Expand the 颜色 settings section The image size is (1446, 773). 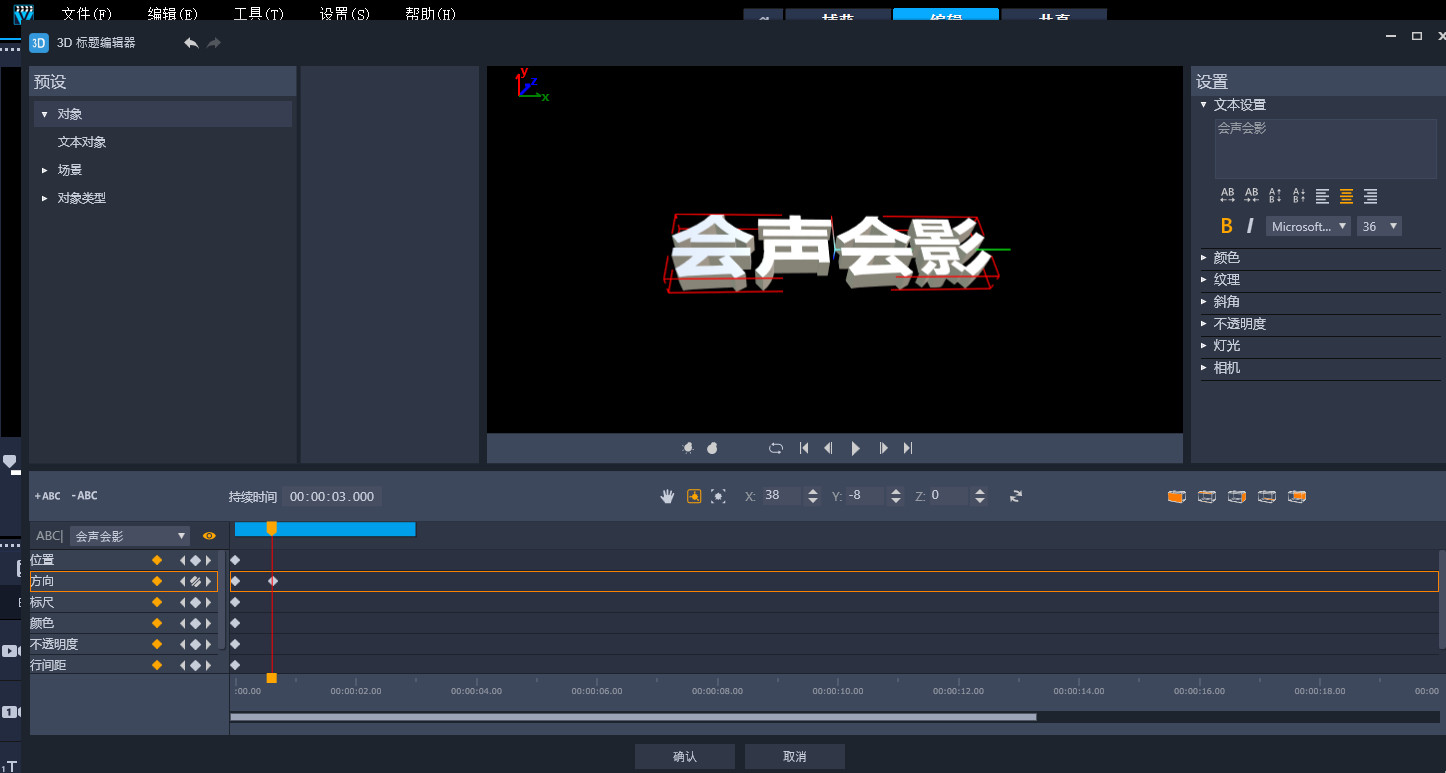(1204, 258)
